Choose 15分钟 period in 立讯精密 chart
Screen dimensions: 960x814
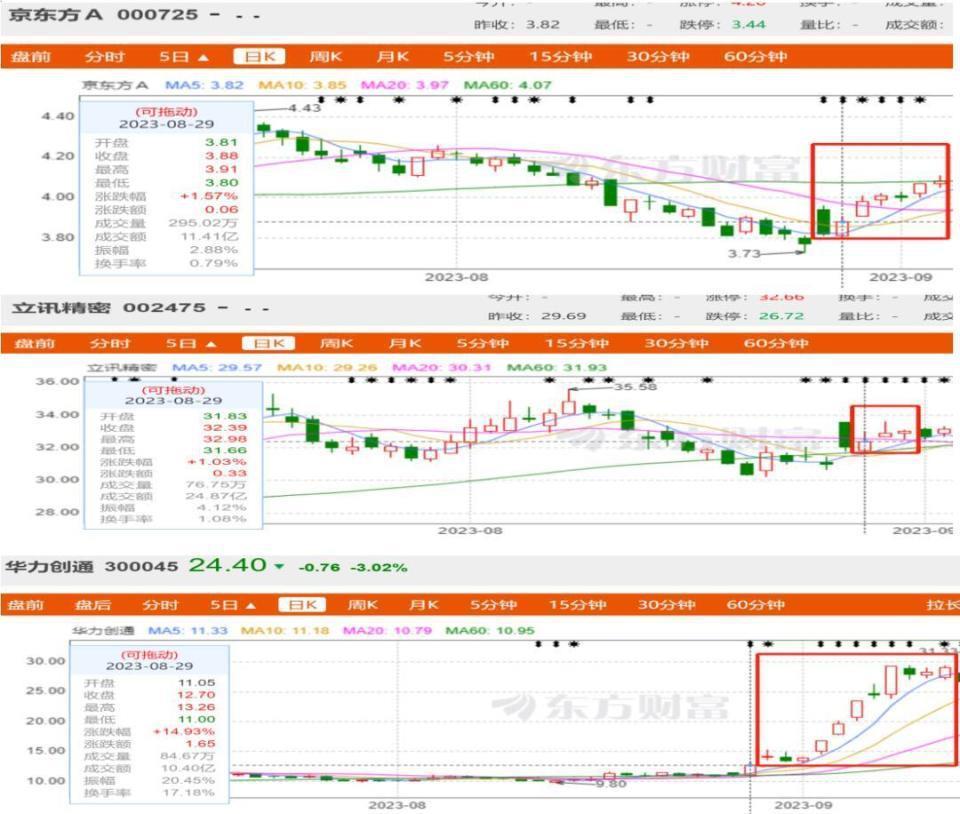tap(577, 343)
